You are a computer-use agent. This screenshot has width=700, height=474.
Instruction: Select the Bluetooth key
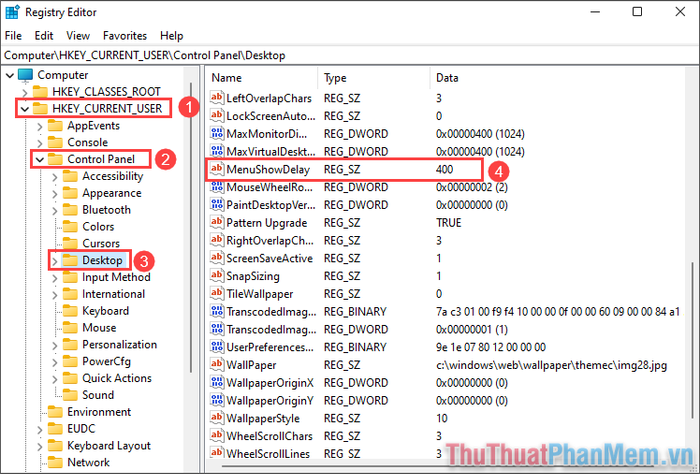[x=106, y=210]
